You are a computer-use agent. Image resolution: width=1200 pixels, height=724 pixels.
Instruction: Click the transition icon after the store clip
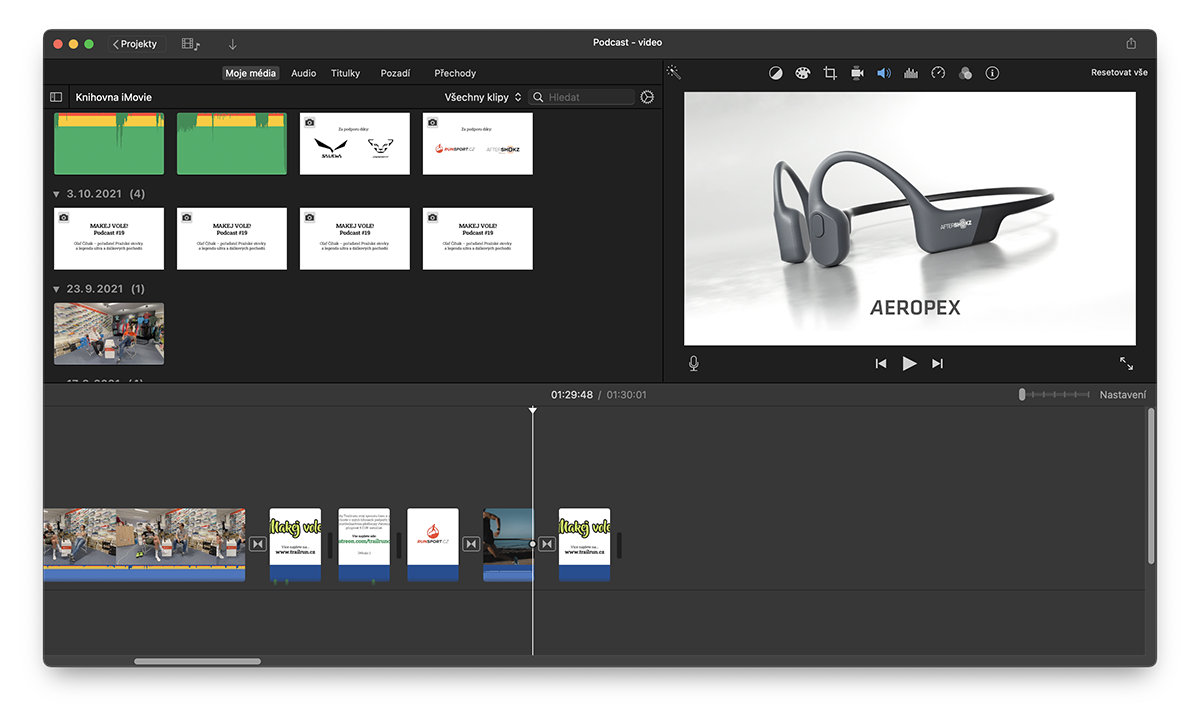[258, 544]
